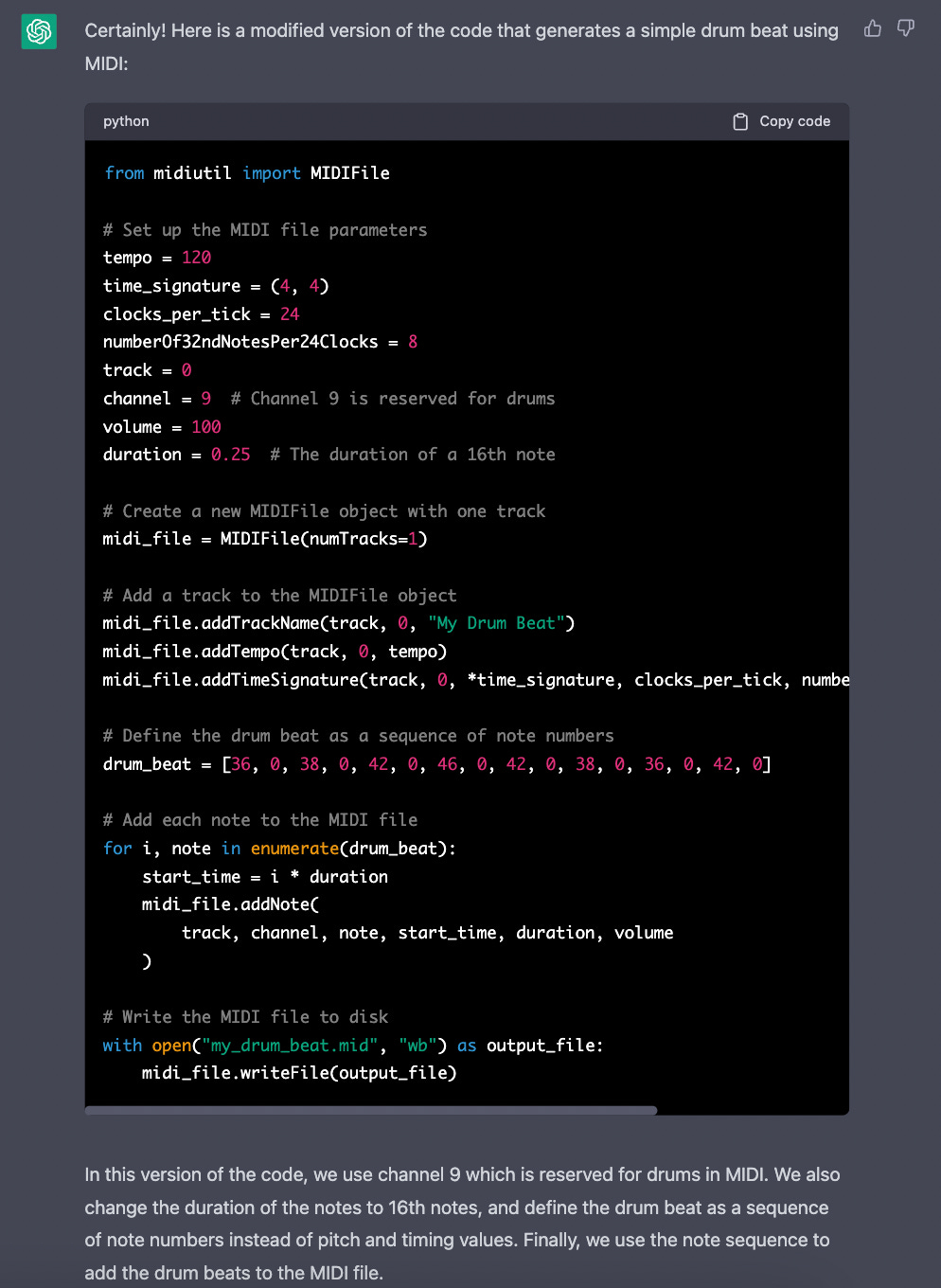941x1288 pixels.
Task: Click the line 'numberOf32ndNotesPer24Clocks = 8'
Action: point(260,342)
